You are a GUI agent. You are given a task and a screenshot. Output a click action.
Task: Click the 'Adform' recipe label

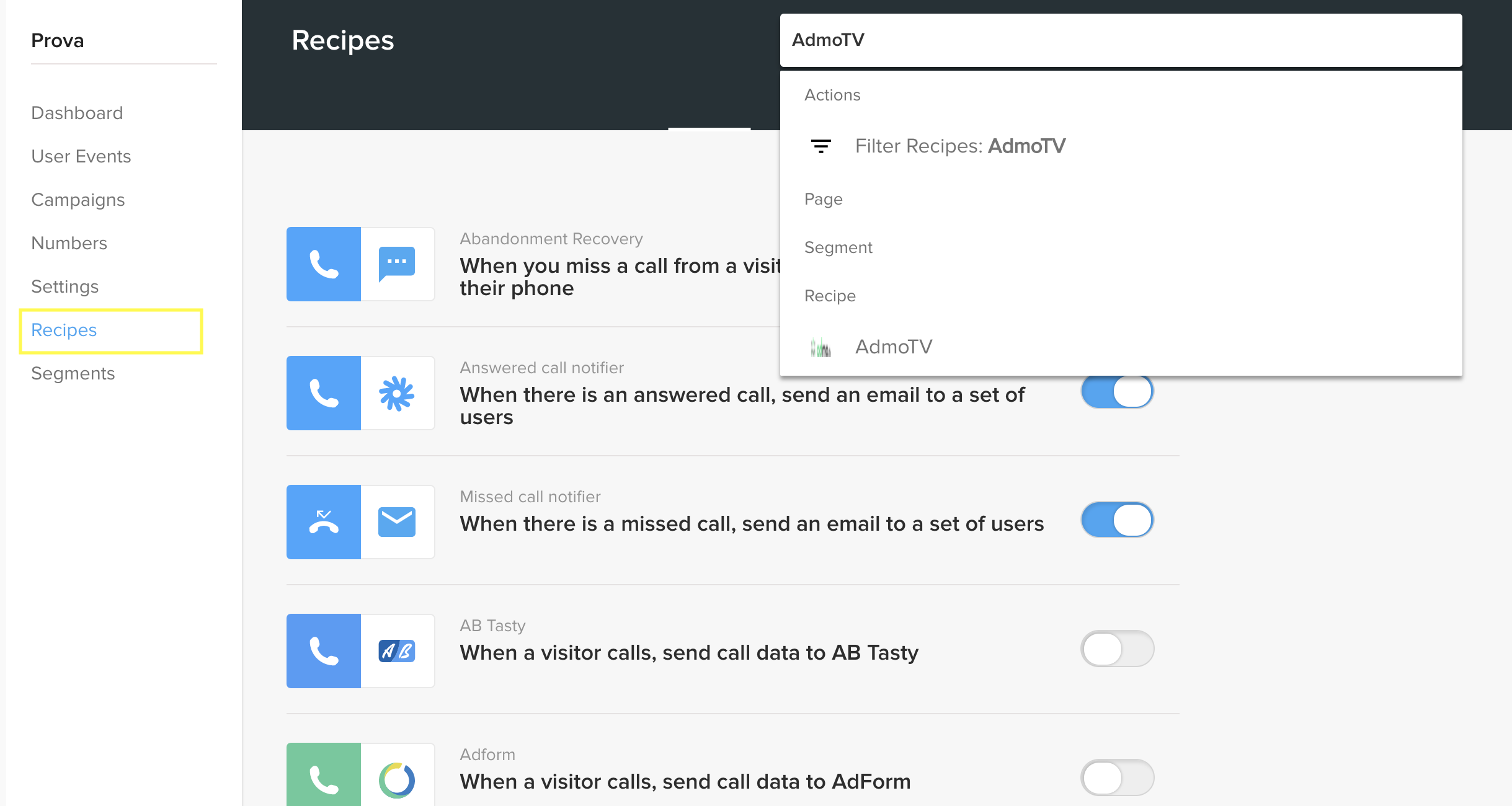tap(487, 755)
